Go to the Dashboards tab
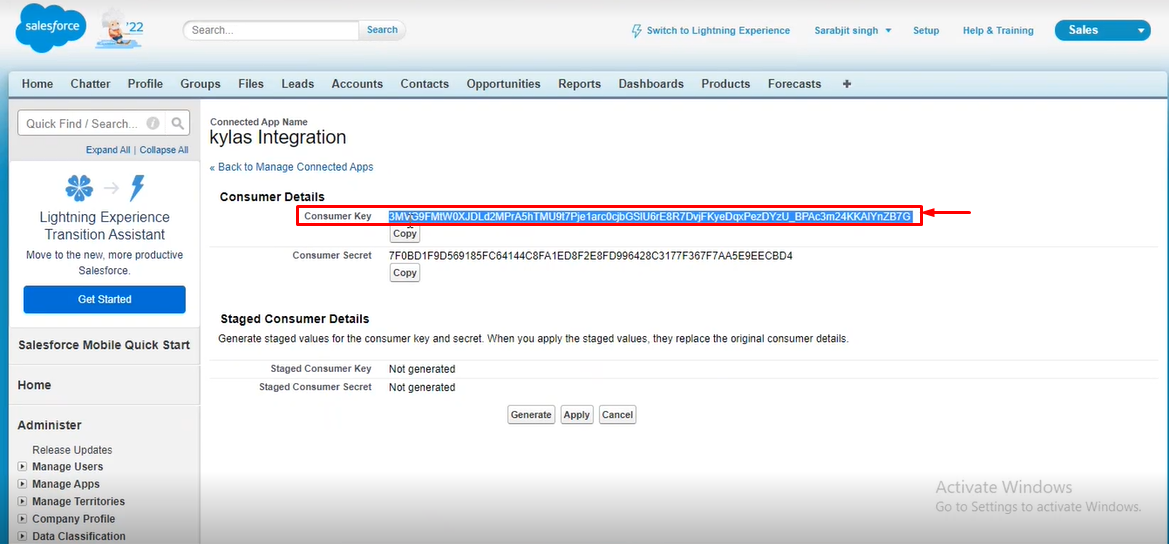Viewport: 1169px width, 544px height. 651,84
